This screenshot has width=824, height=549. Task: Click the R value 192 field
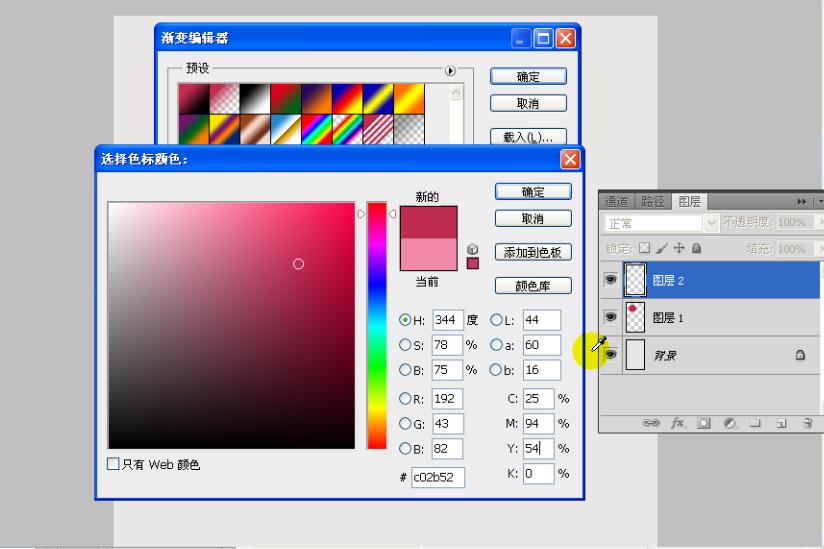pyautogui.click(x=448, y=399)
